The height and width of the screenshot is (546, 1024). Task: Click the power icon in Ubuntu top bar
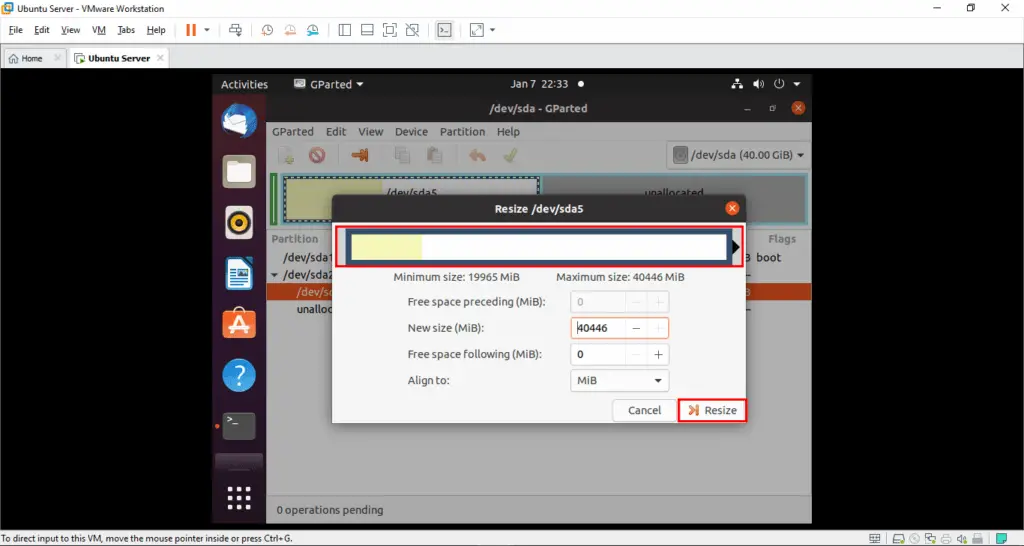click(x=778, y=84)
